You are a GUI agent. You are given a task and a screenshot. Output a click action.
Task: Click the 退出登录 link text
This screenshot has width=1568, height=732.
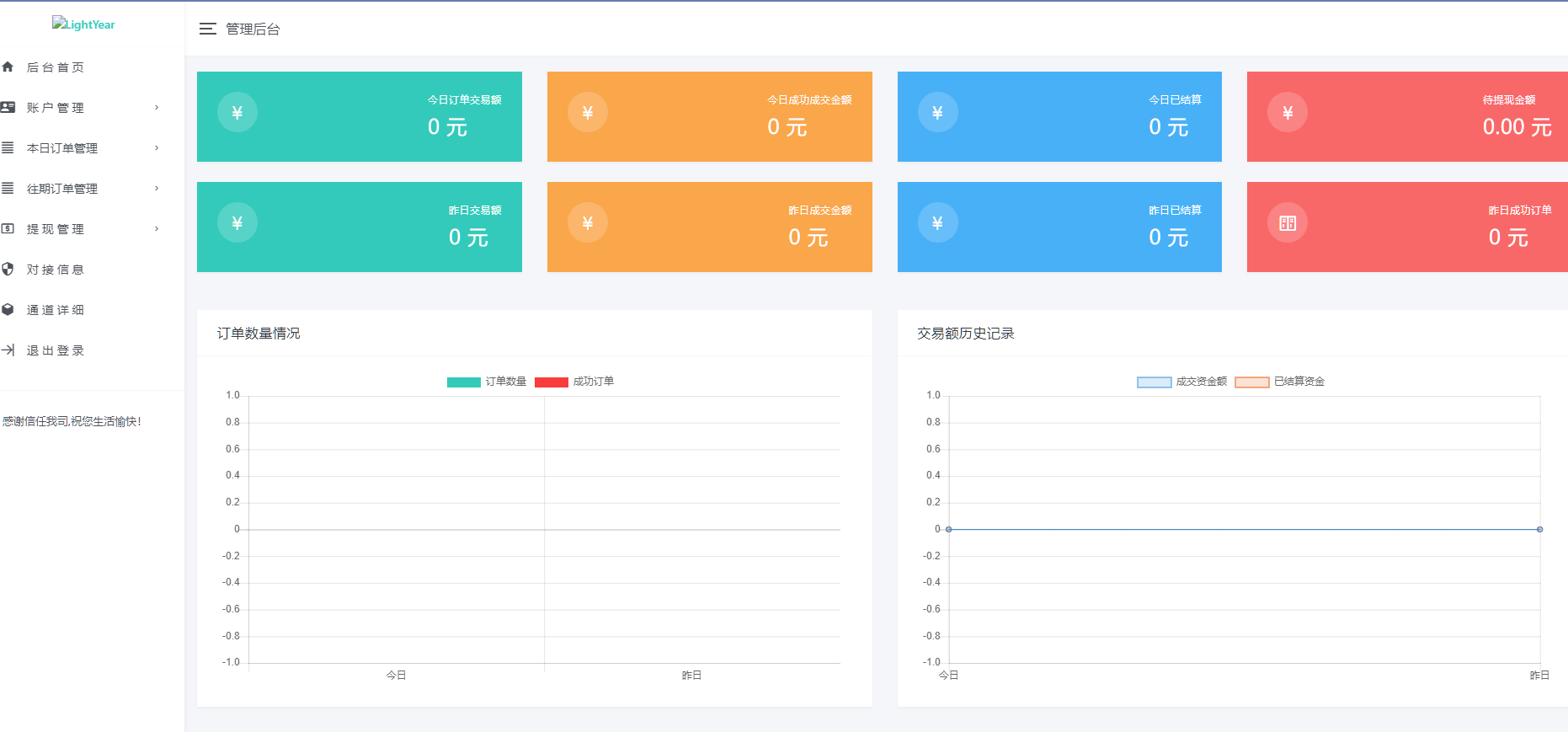(56, 350)
